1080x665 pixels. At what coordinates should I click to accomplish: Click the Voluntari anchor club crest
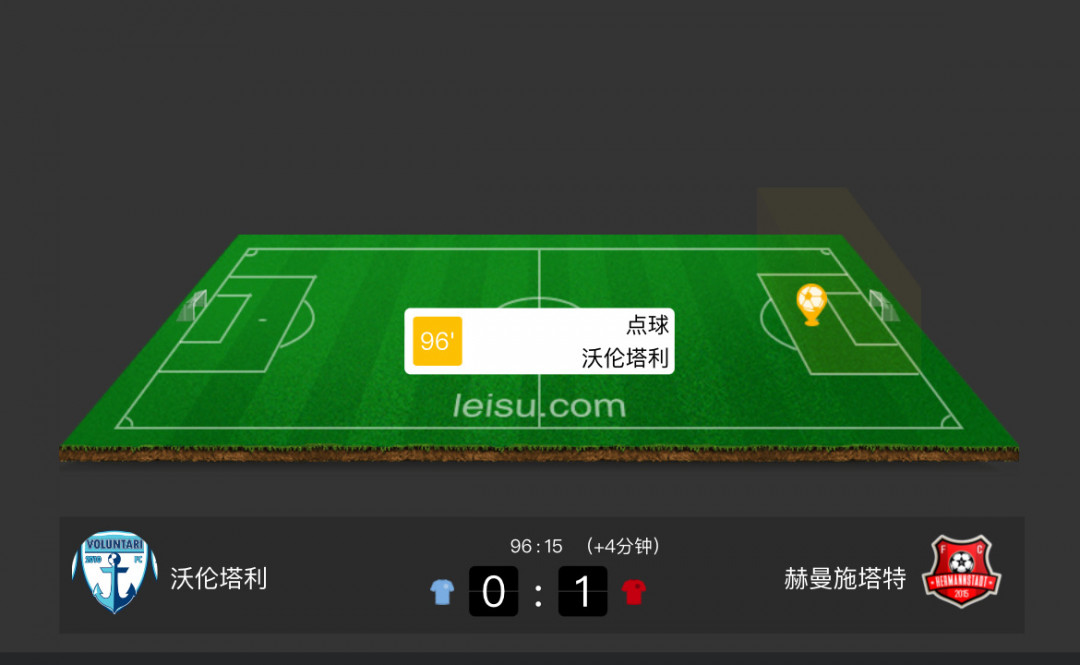pyautogui.click(x=115, y=572)
